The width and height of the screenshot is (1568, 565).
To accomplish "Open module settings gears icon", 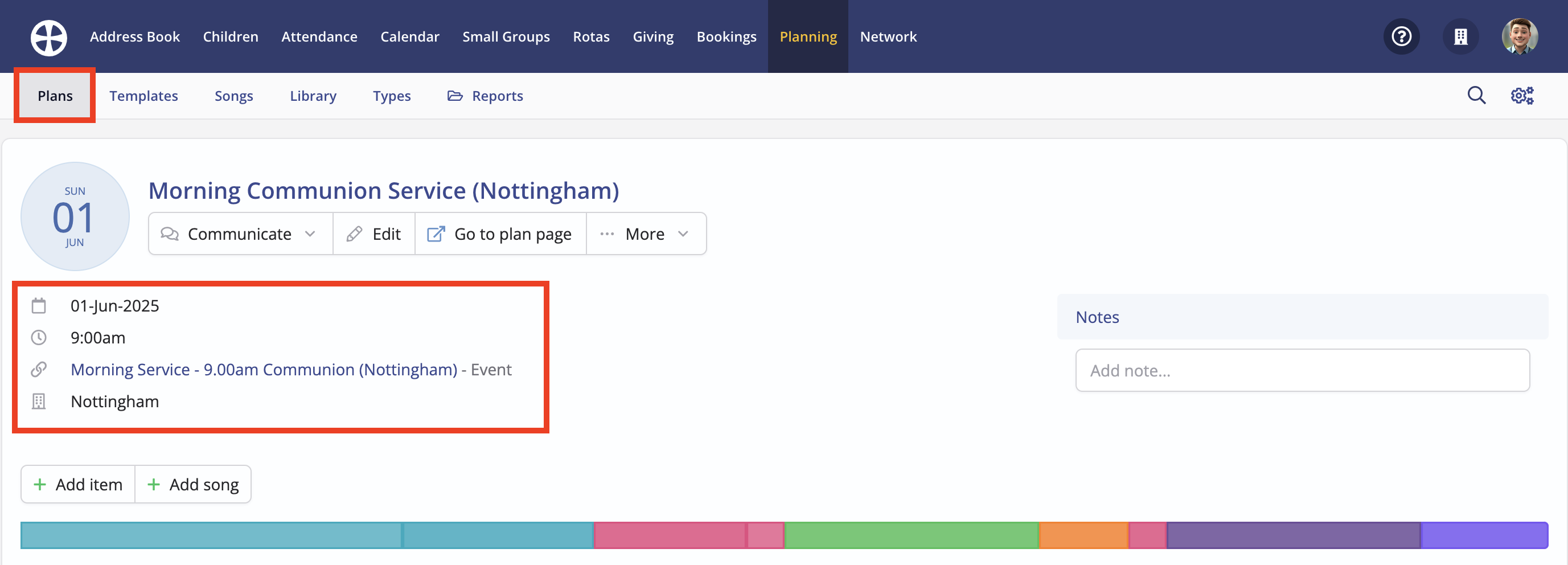I will point(1522,96).
